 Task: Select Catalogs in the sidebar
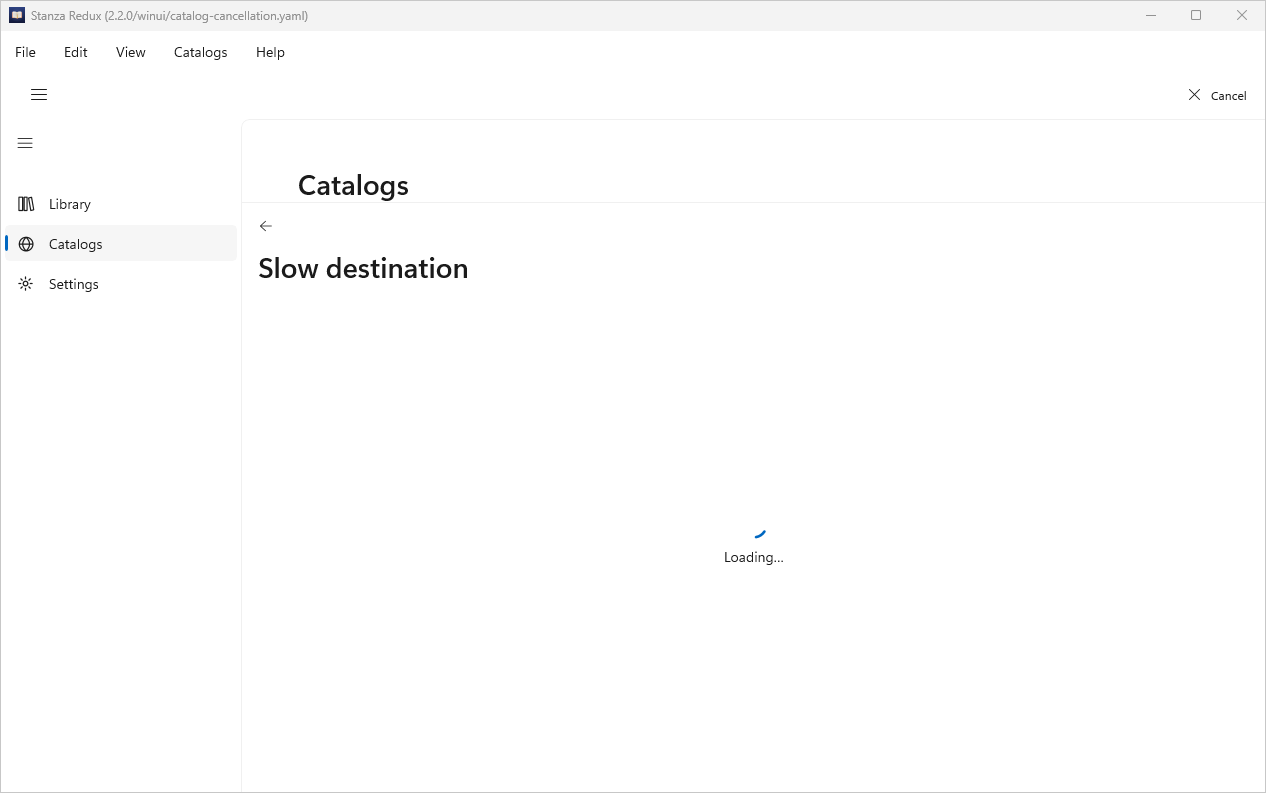point(121,244)
